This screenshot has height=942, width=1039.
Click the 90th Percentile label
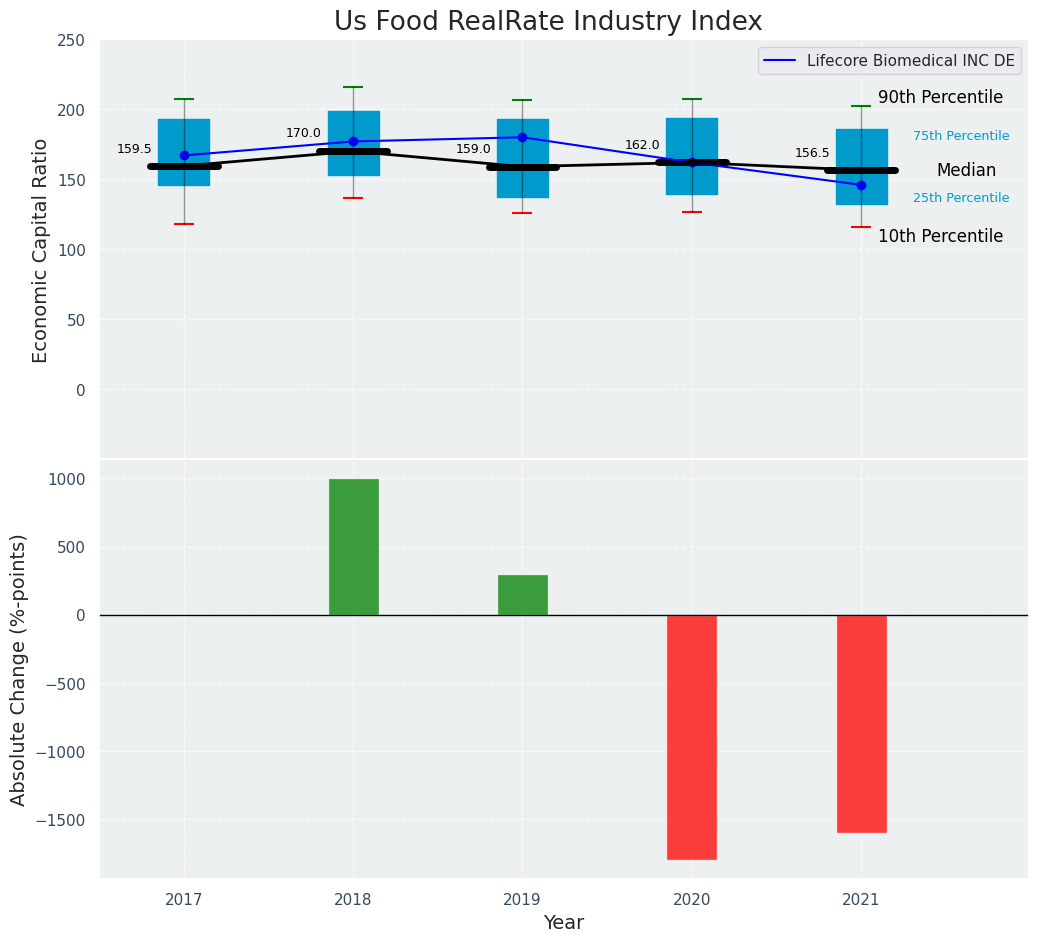click(940, 97)
